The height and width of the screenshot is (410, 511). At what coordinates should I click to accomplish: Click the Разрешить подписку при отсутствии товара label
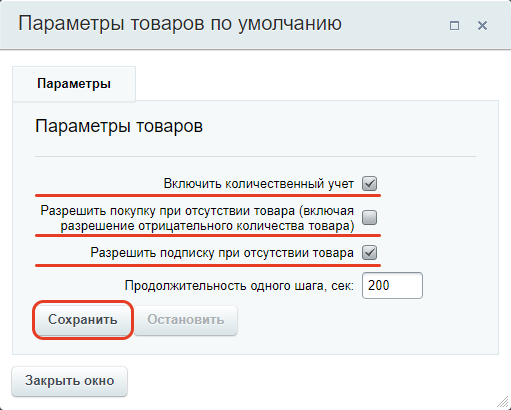click(222, 253)
